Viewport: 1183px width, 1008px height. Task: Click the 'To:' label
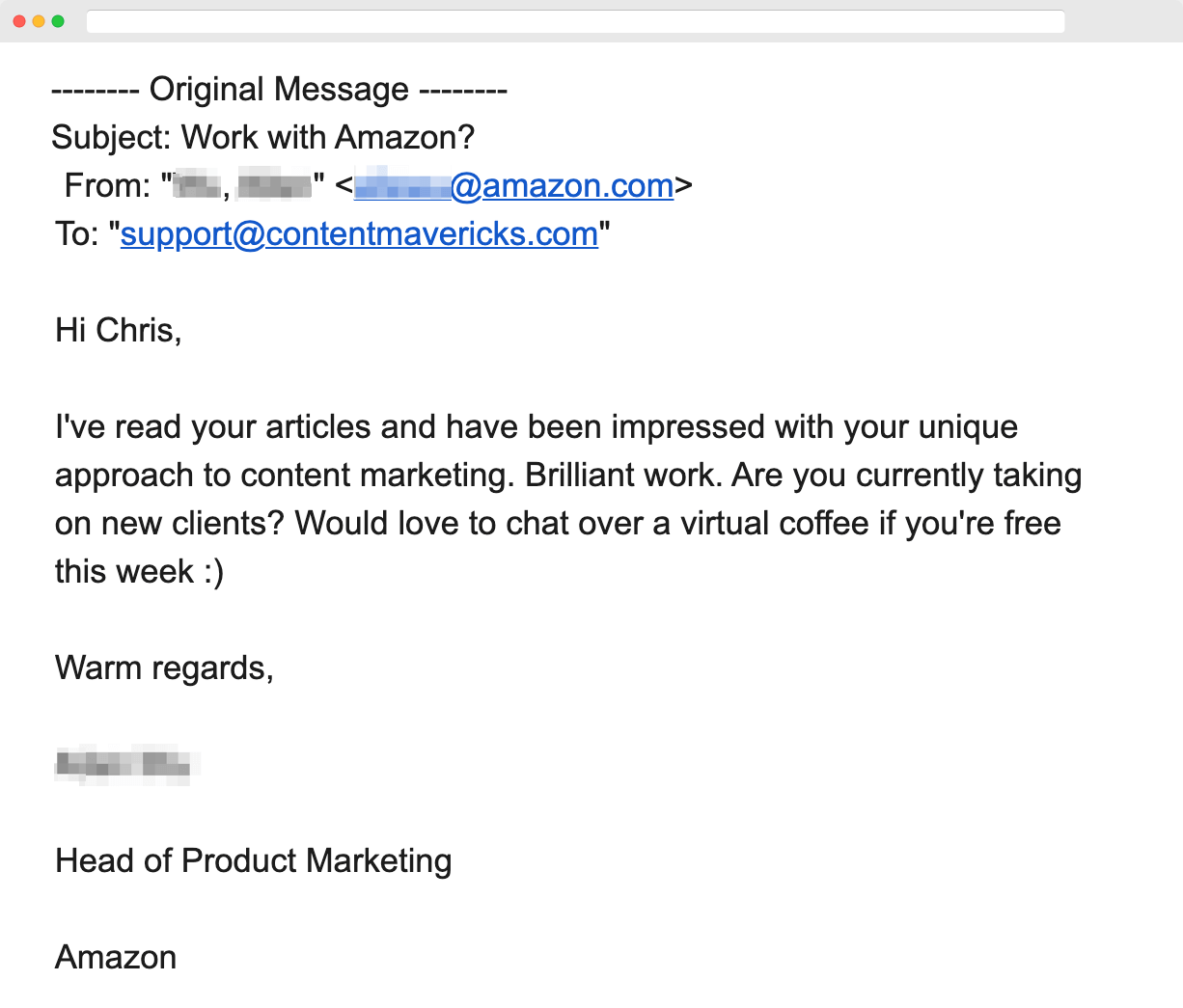pos(76,233)
